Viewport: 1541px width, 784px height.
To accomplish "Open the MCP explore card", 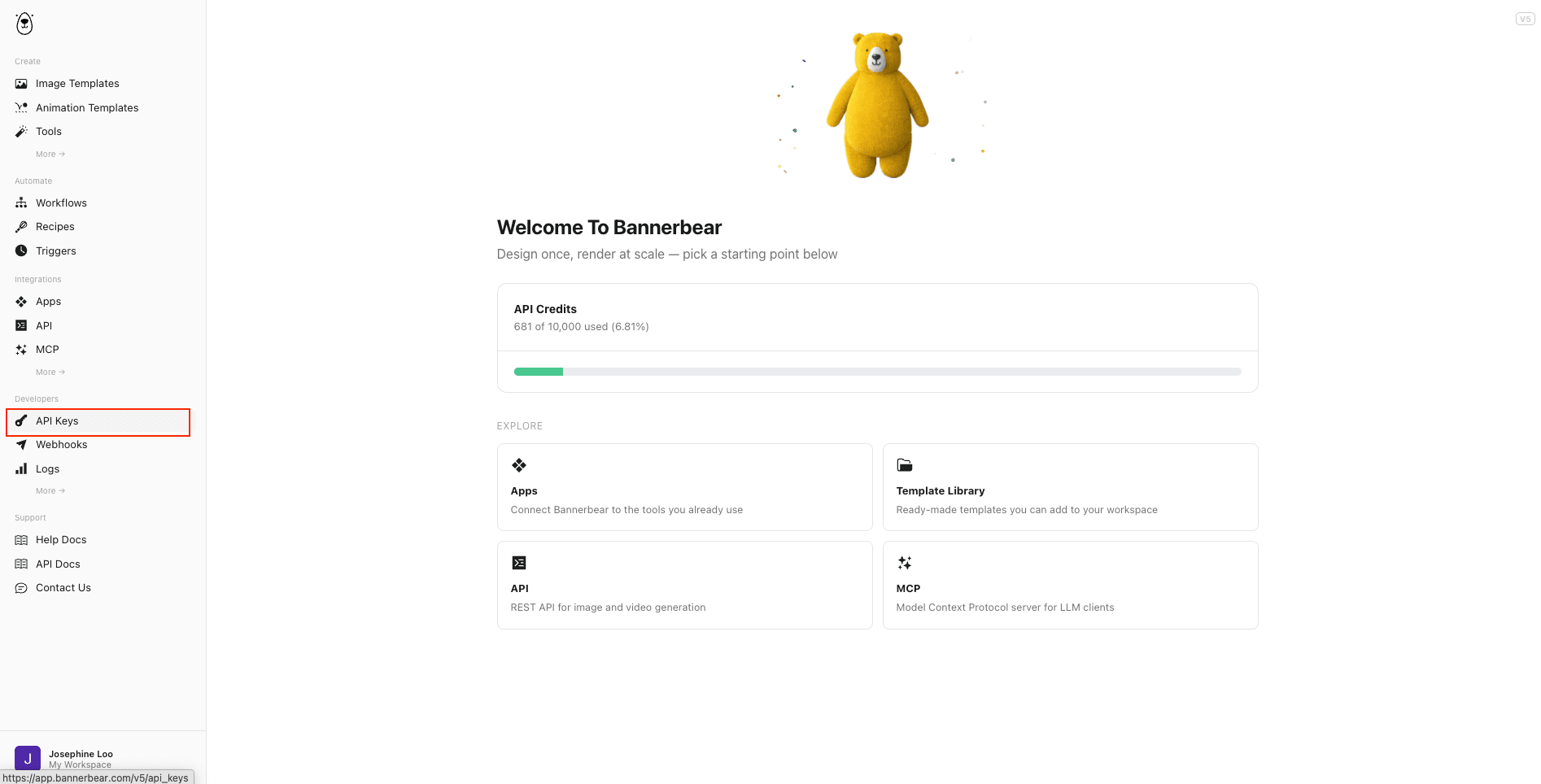I will tap(1070, 585).
